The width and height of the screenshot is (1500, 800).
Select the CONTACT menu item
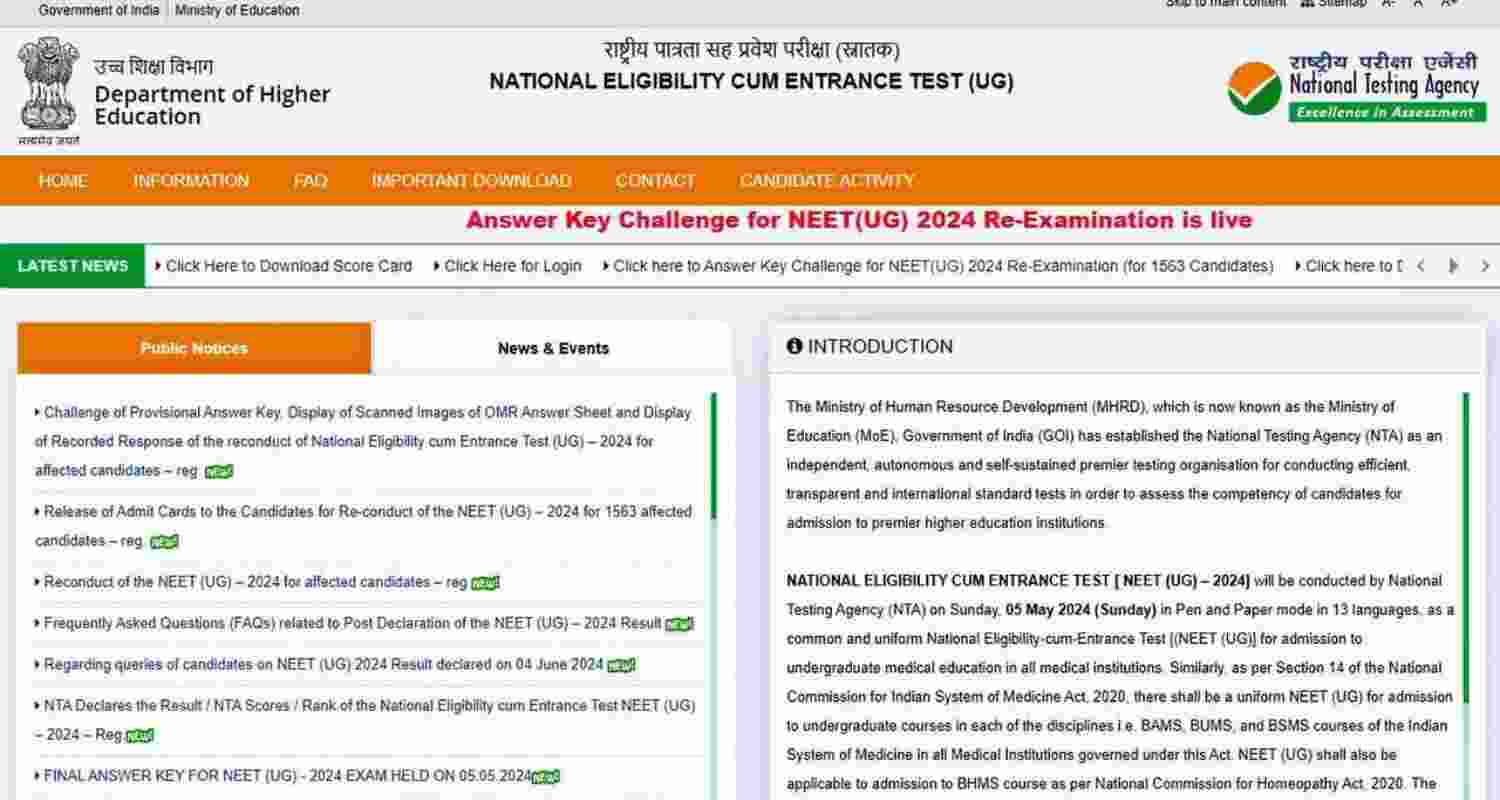click(655, 181)
